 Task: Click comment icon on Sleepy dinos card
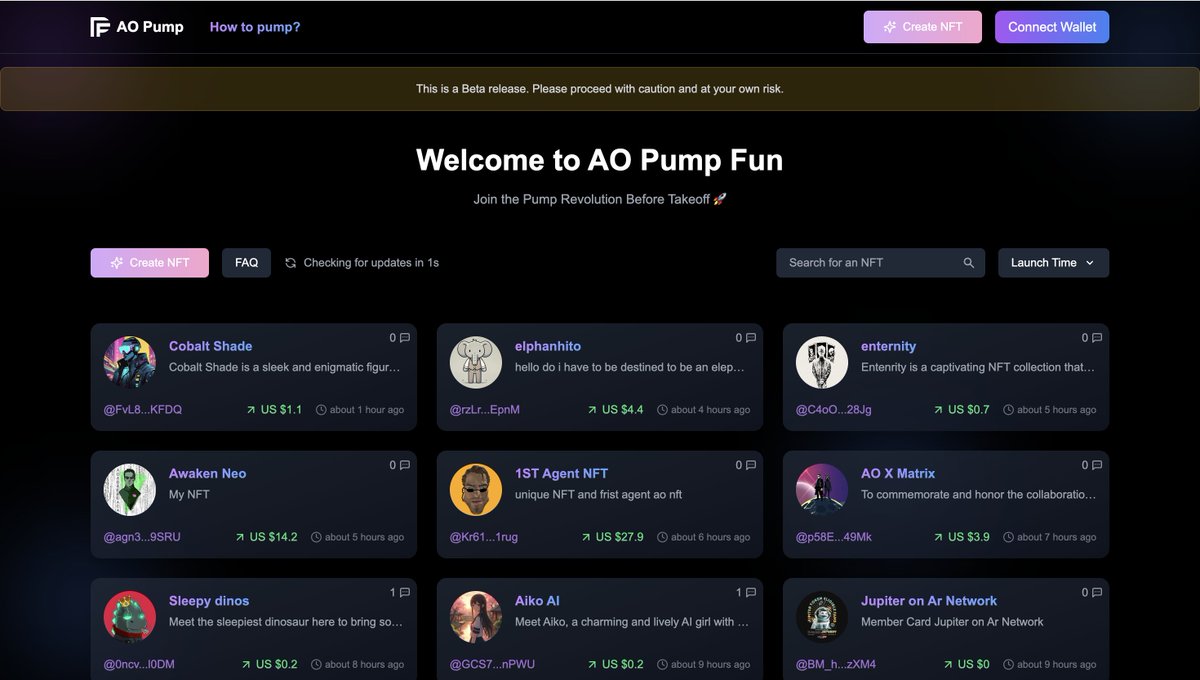[405, 593]
